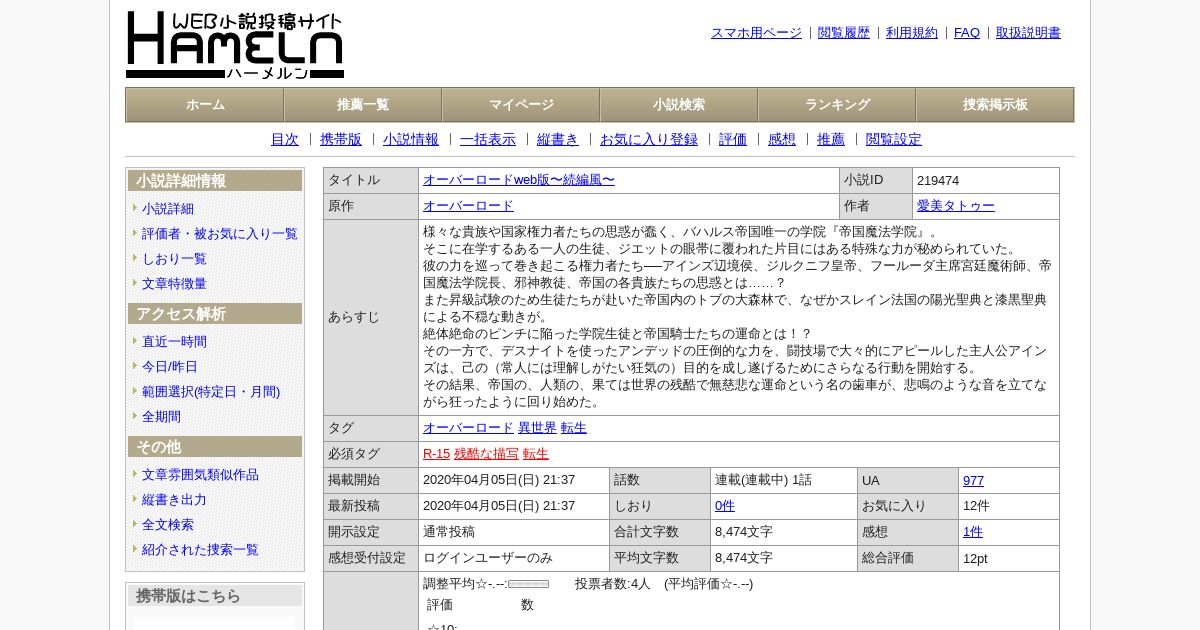The width and height of the screenshot is (1200, 630).
Task: Open 今日/昨日 access analysis
Action: [x=170, y=367]
